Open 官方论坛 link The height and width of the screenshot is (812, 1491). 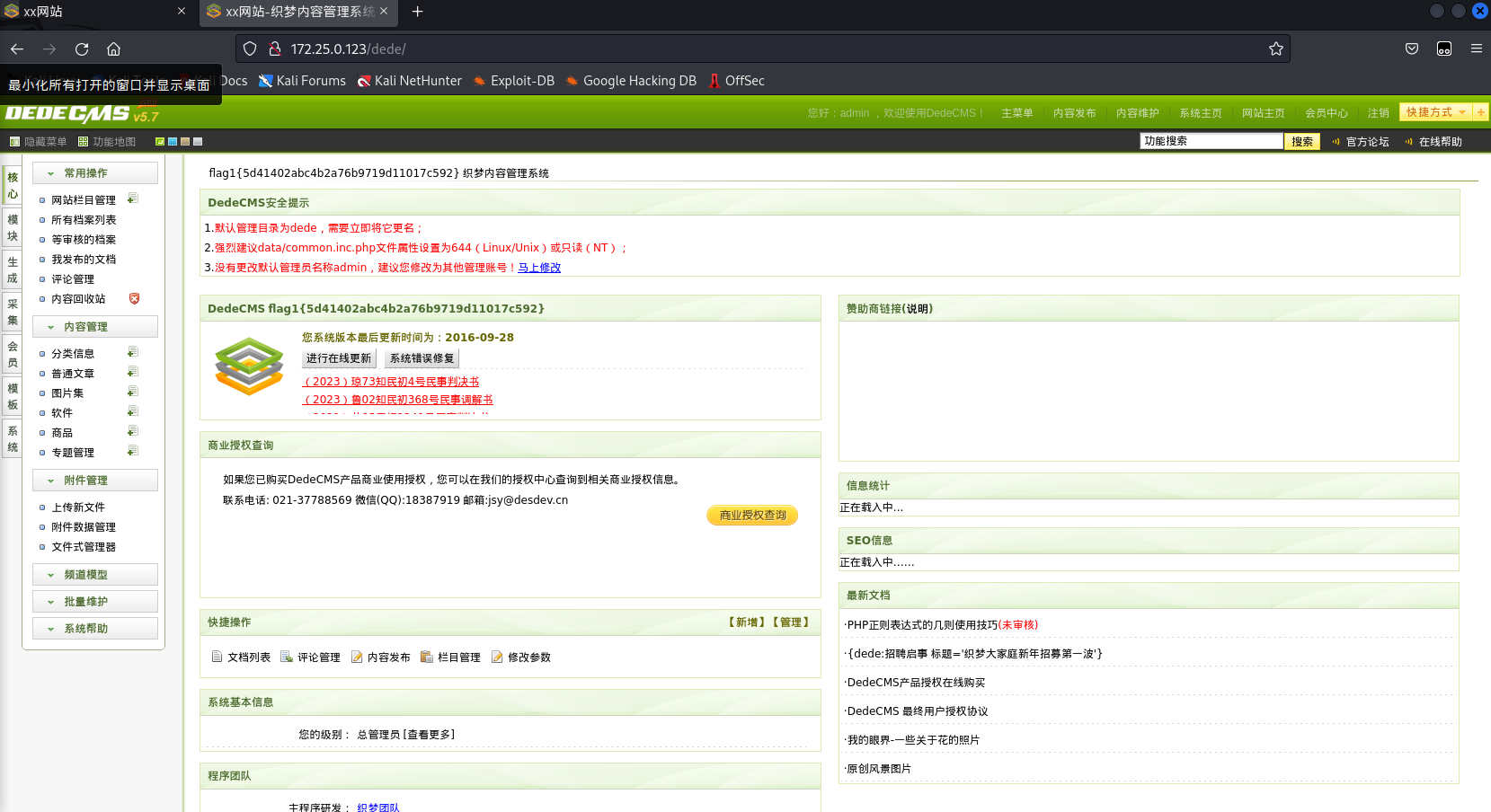coord(1368,142)
